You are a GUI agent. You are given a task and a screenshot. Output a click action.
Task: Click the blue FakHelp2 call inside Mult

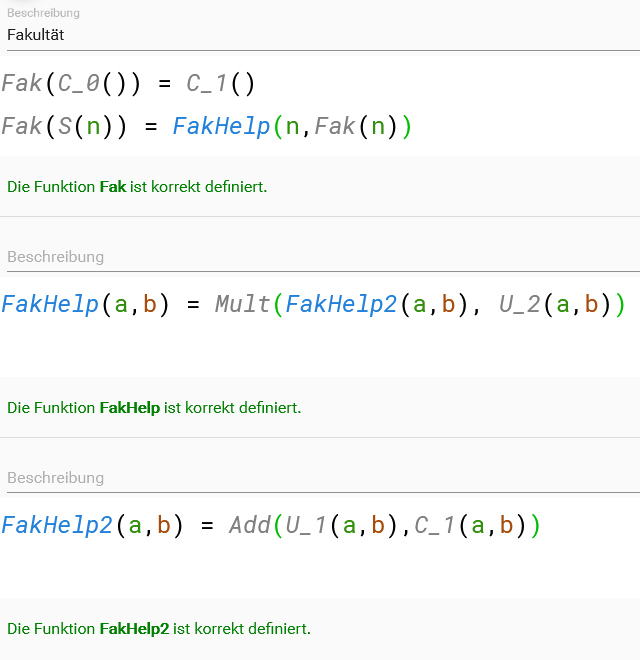coord(341,304)
